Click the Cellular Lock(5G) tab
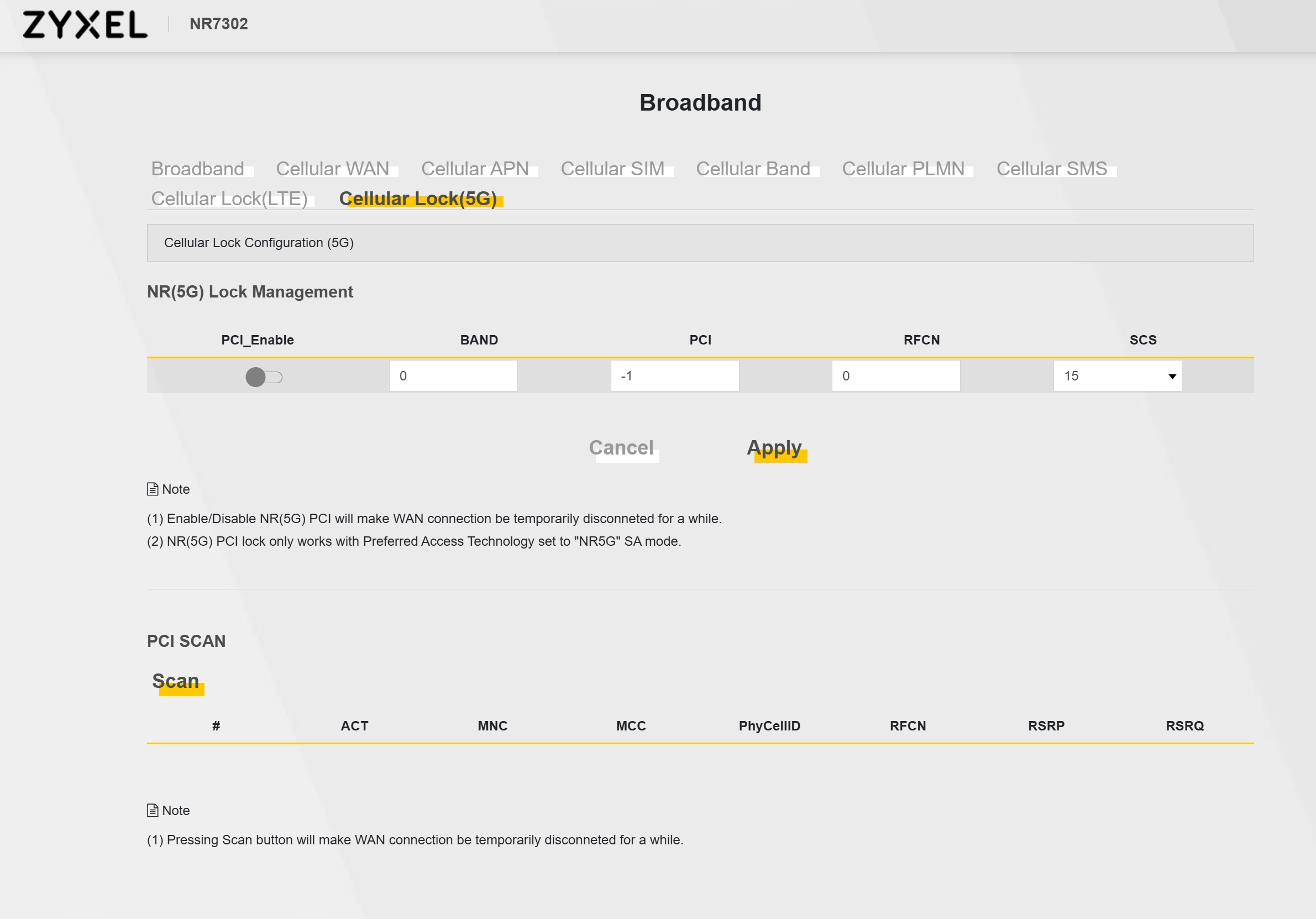This screenshot has width=1316, height=919. (x=418, y=199)
